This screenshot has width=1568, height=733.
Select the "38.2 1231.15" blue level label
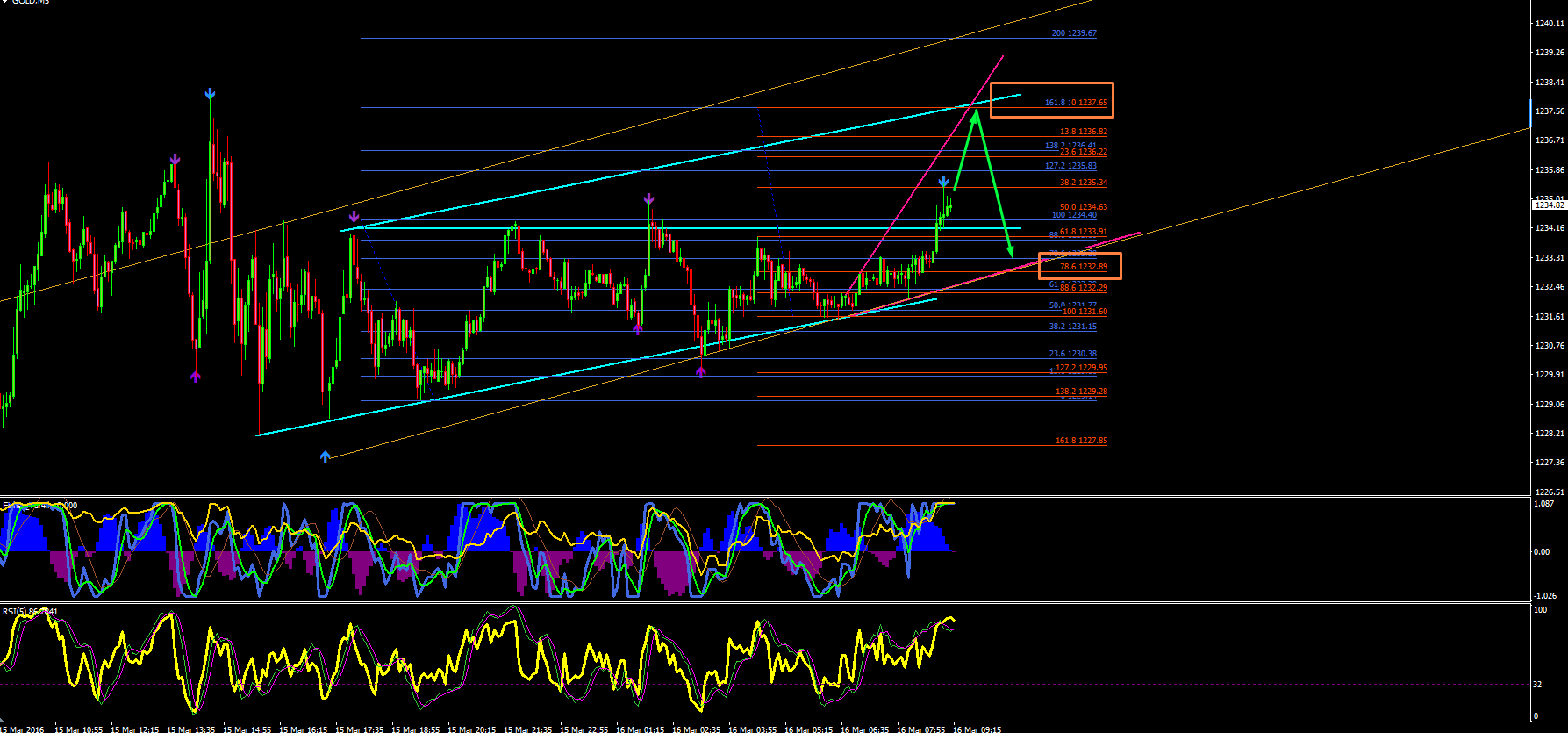[x=1072, y=327]
